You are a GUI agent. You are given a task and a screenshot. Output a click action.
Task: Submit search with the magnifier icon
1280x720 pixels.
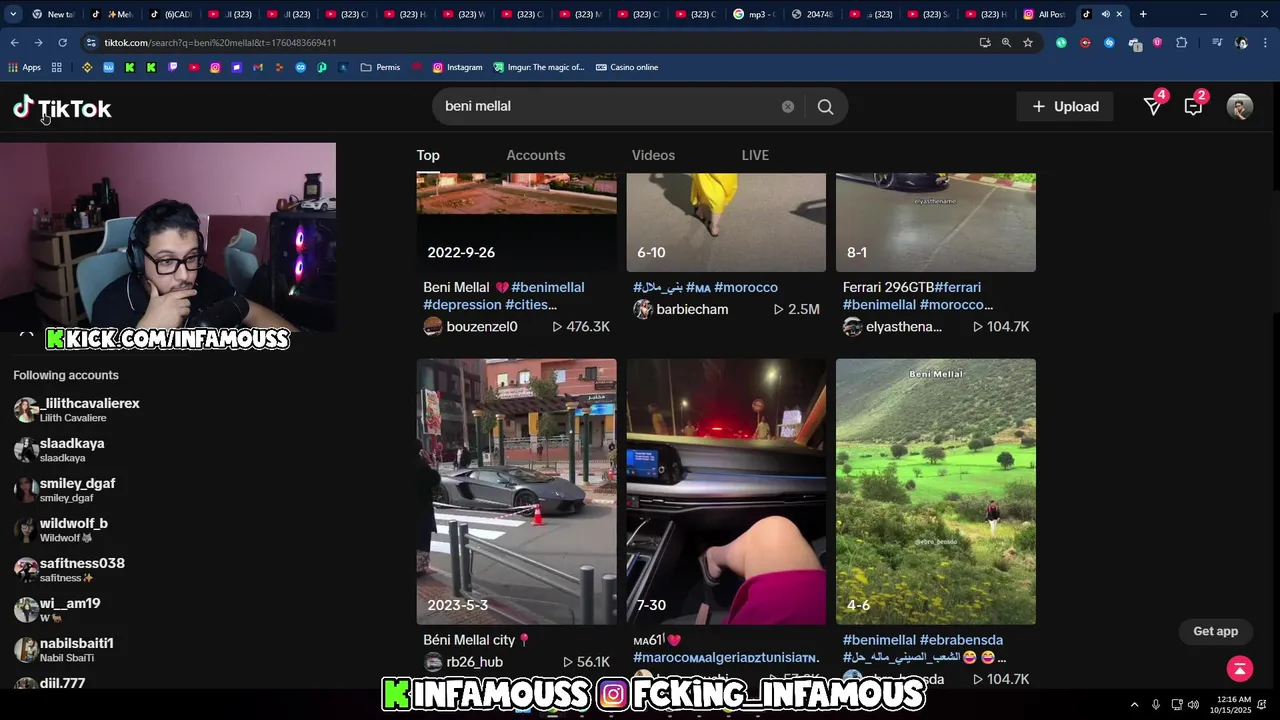point(825,107)
